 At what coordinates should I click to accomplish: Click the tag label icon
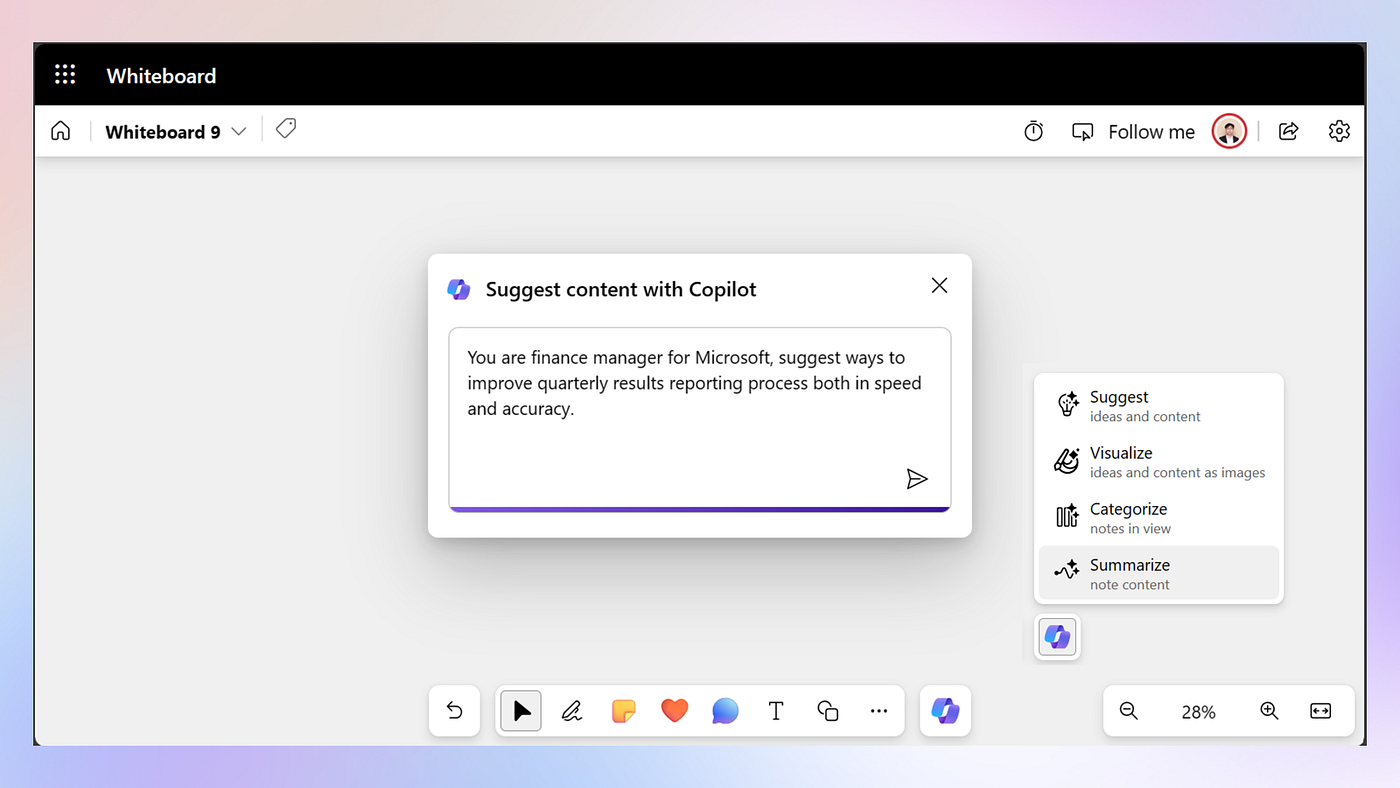click(286, 129)
